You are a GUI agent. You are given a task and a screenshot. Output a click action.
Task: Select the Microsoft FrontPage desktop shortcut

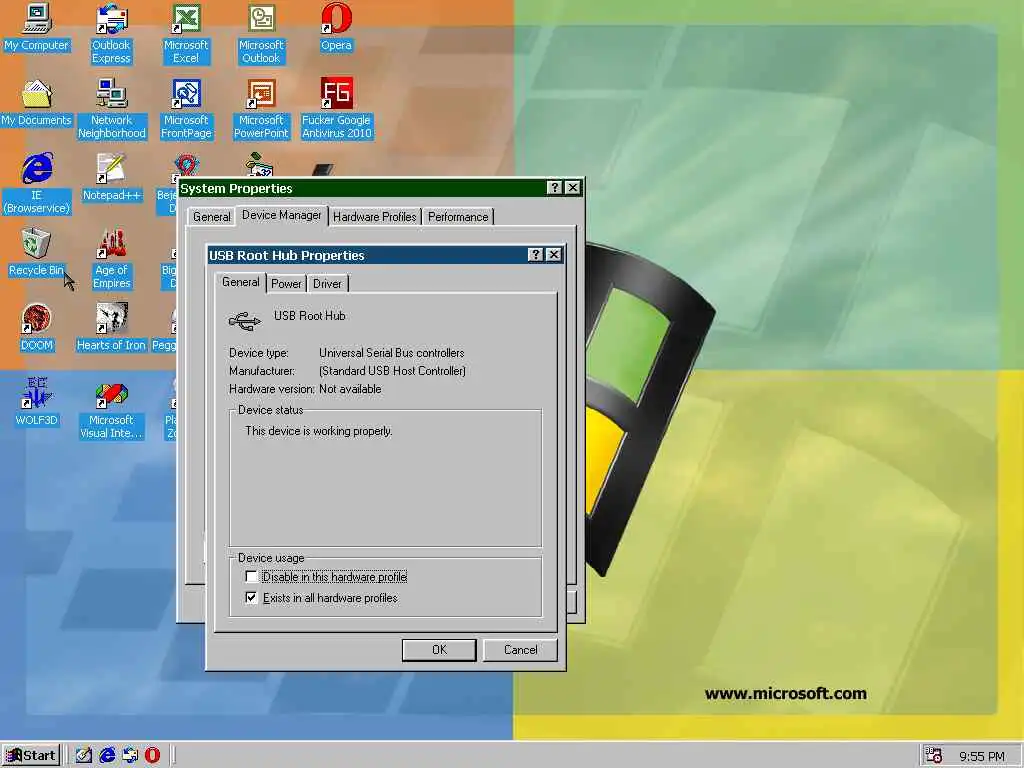(x=186, y=109)
